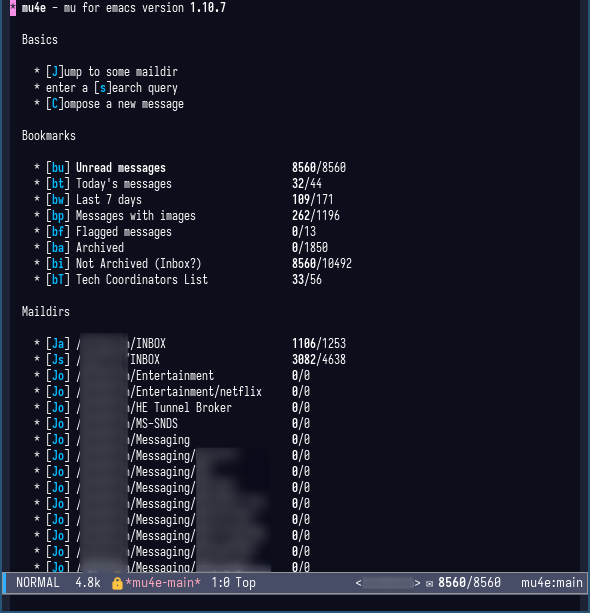
Task: Click the 32/44 count for Today's messages
Action: click(x=307, y=184)
